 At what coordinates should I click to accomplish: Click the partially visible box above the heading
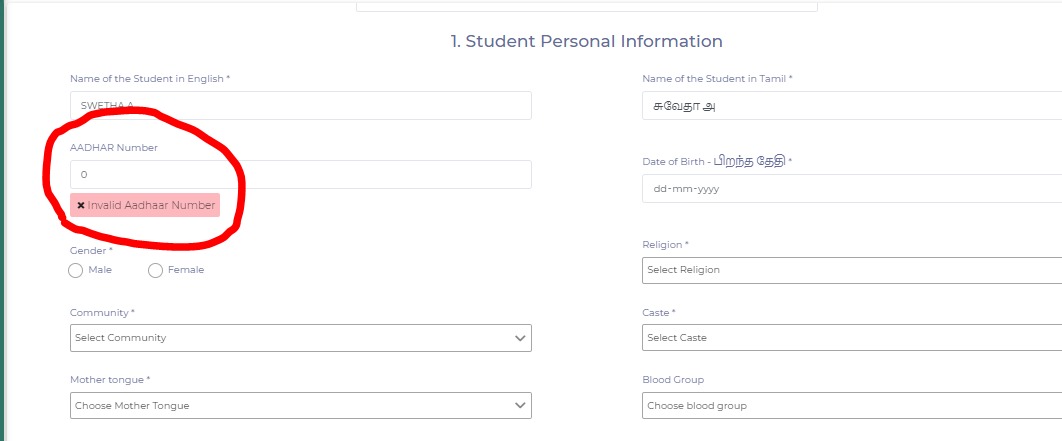pyautogui.click(x=586, y=6)
